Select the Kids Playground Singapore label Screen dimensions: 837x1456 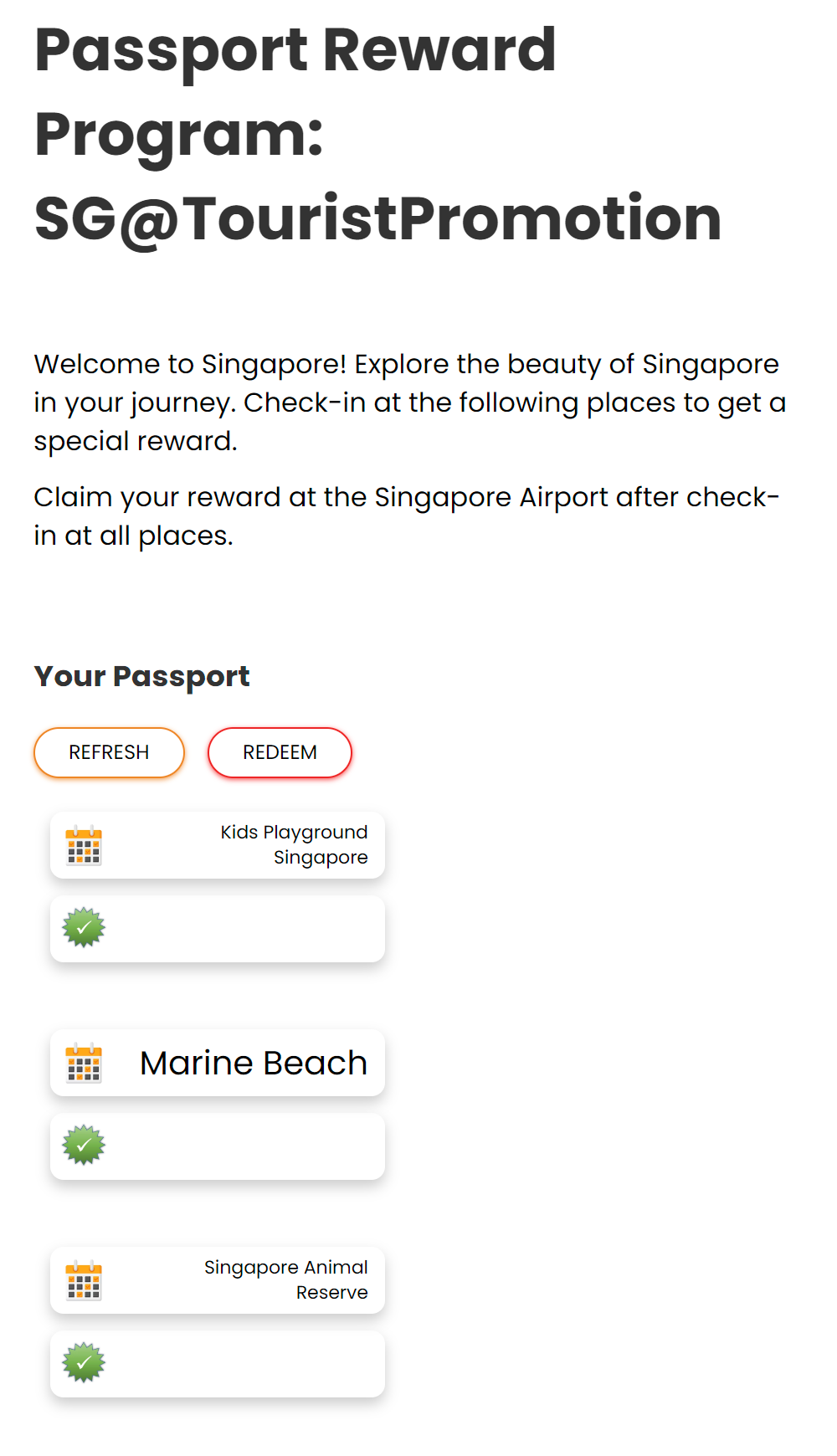(294, 845)
